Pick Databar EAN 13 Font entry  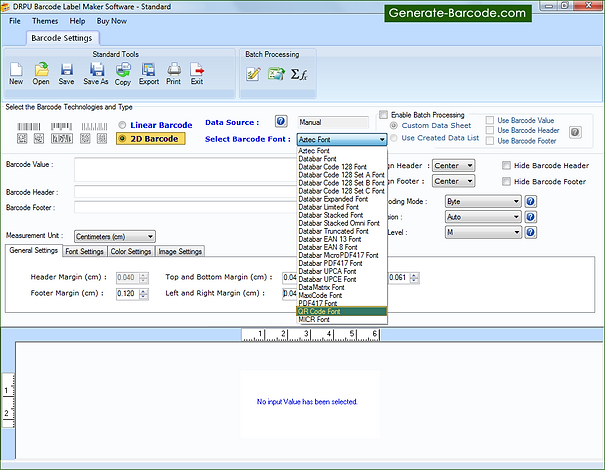342,239
